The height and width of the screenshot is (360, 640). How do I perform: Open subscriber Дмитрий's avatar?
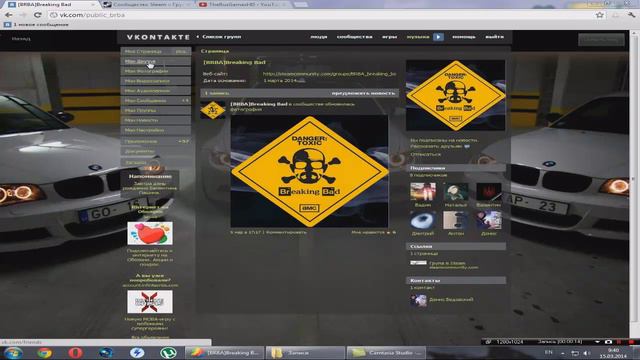[423, 220]
